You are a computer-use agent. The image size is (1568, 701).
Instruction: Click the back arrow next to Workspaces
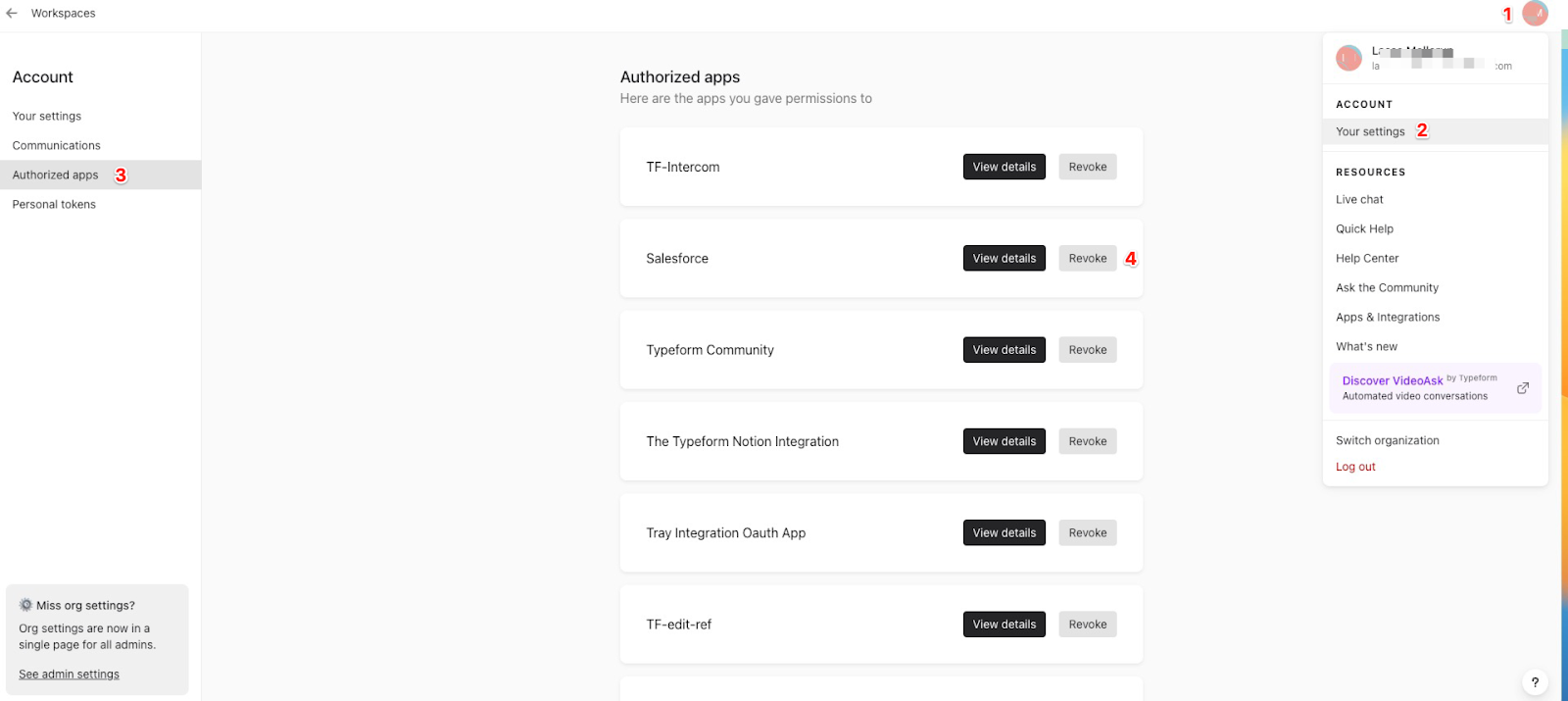tap(12, 14)
